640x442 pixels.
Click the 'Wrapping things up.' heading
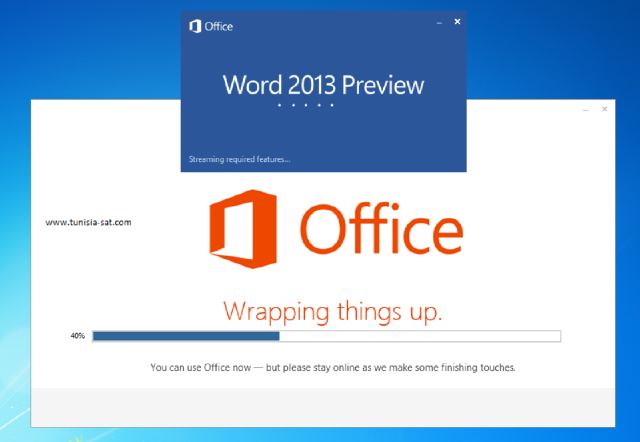(x=332, y=311)
